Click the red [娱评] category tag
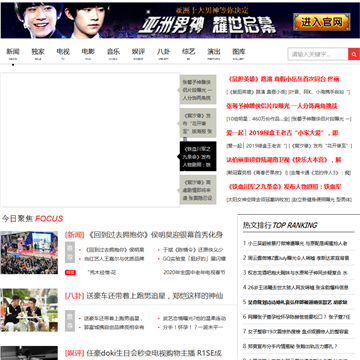The image size is (360, 360). 74,353
